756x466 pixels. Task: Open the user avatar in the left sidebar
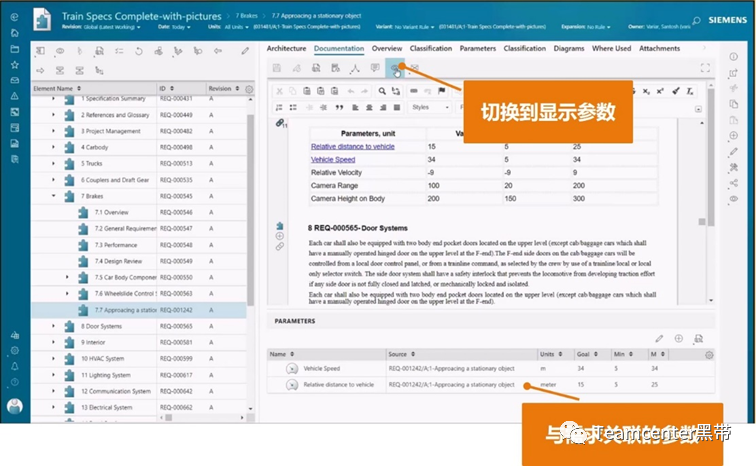click(15, 406)
